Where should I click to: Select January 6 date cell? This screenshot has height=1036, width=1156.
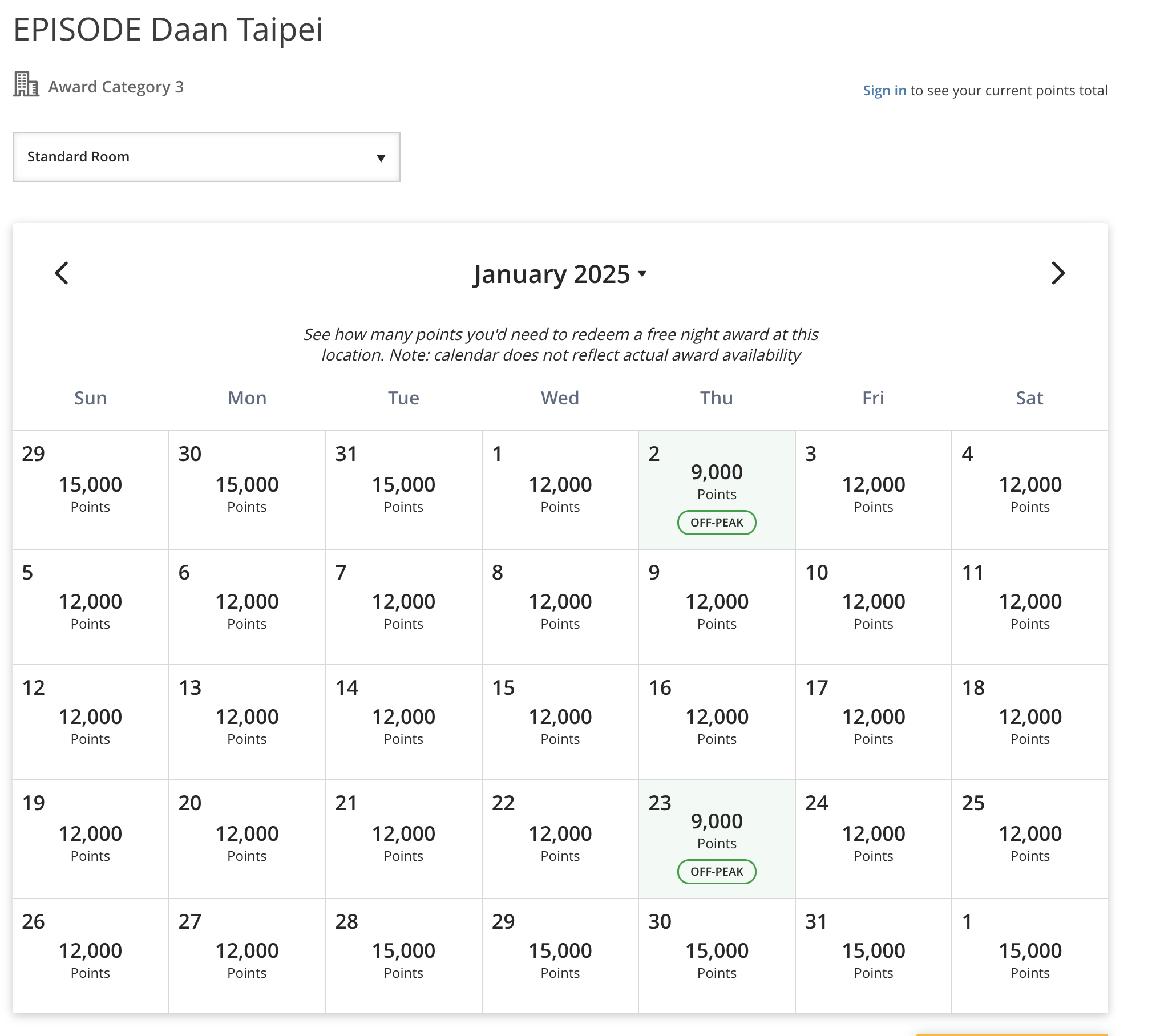click(x=247, y=607)
